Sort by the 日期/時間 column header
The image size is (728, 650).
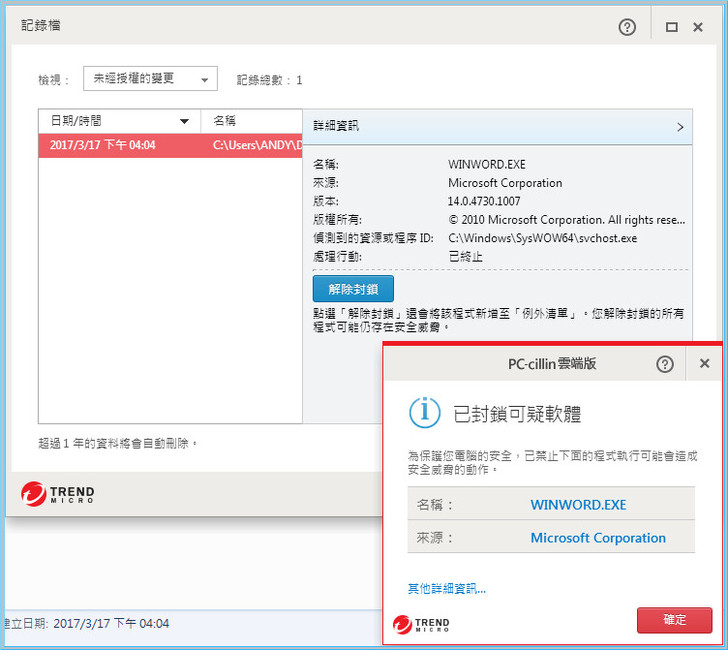(x=119, y=121)
